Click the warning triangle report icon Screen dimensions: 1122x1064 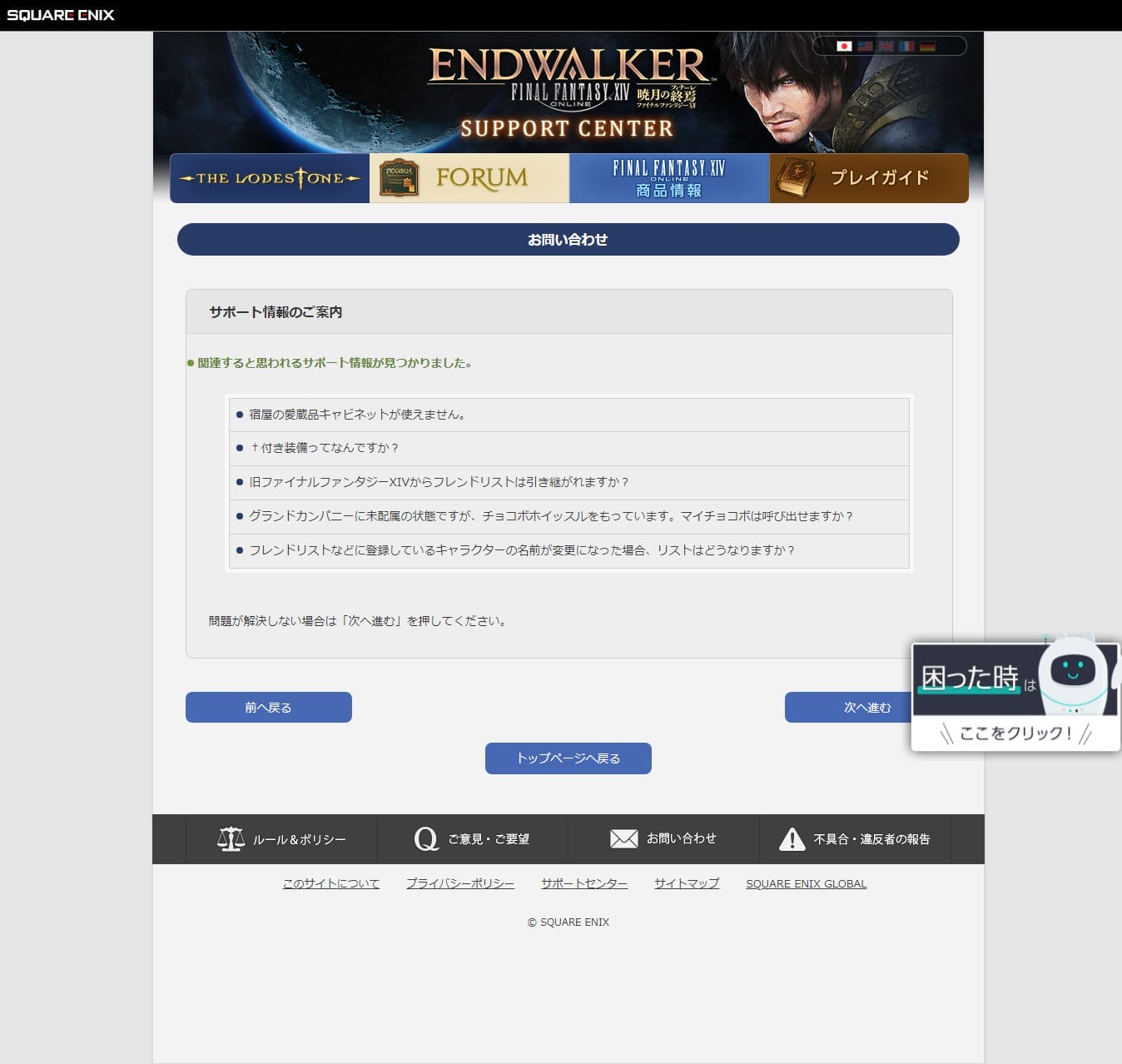(792, 838)
